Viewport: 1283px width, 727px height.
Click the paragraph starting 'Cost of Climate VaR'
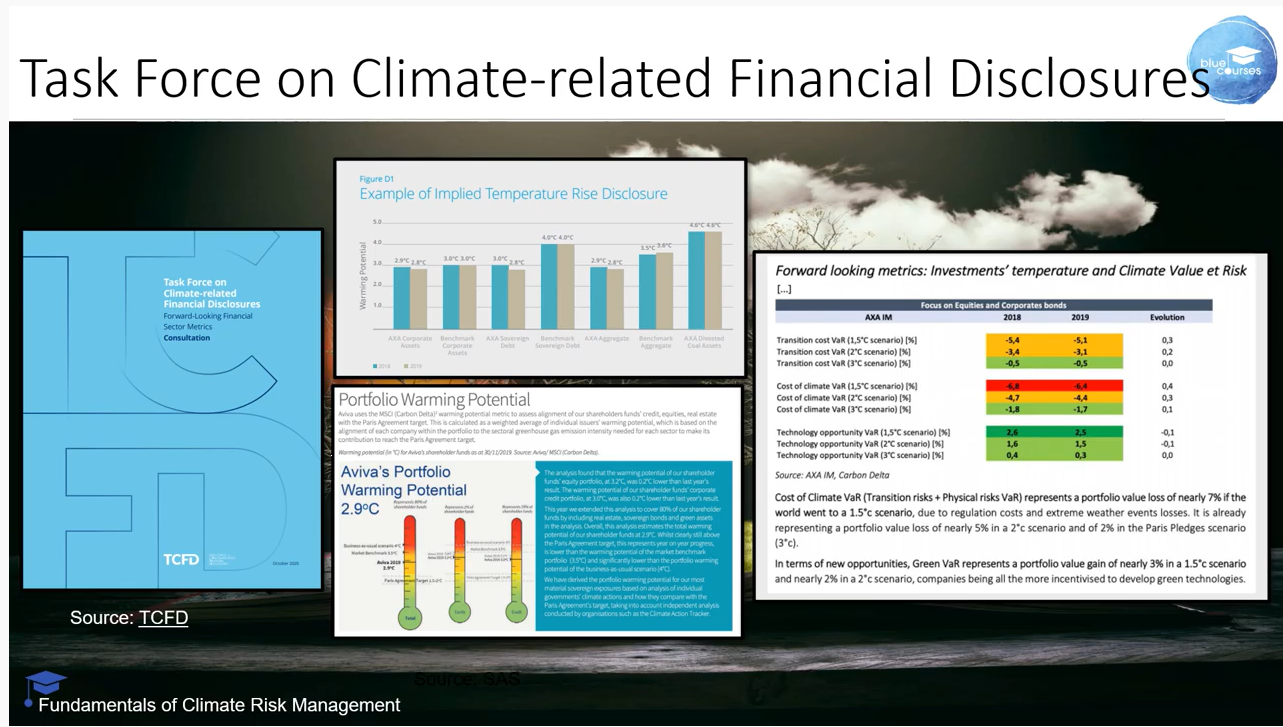1011,520
